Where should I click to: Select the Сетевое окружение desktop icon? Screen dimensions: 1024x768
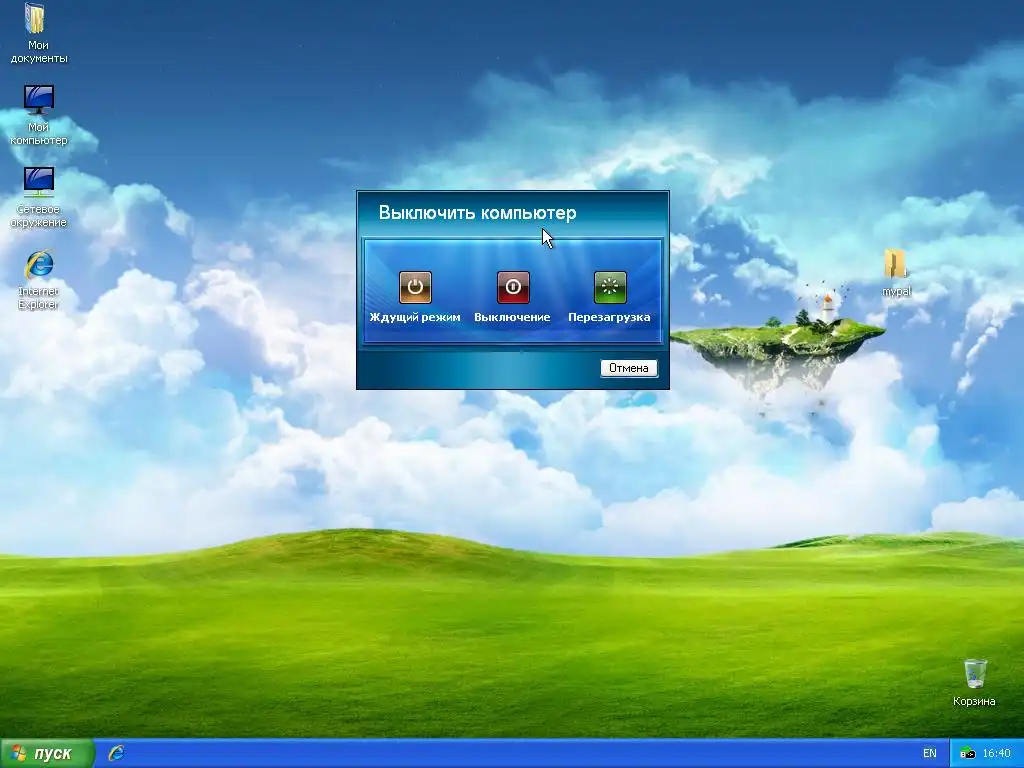tap(39, 197)
